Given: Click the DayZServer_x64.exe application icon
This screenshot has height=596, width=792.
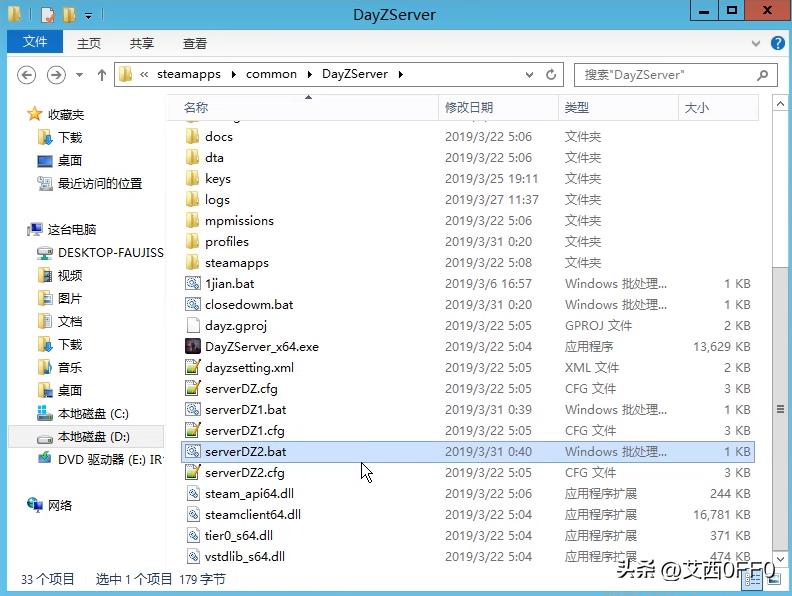Looking at the screenshot, I should [192, 346].
